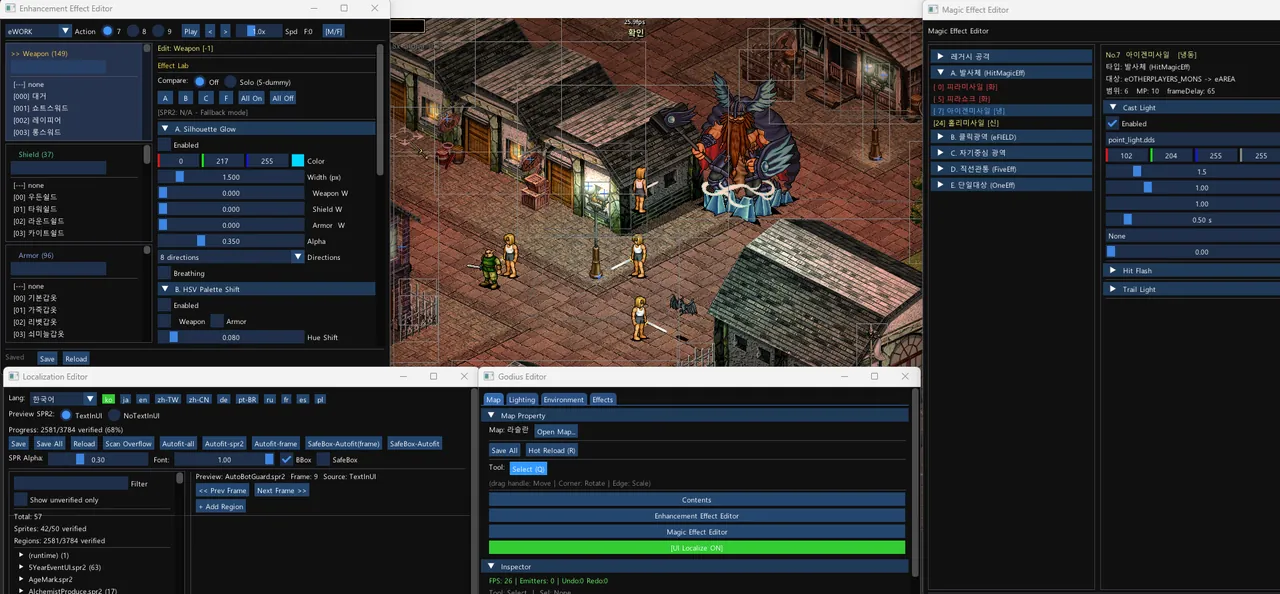Image resolution: width=1280 pixels, height=594 pixels.
Task: Switch to the Environment tab
Action: tap(563, 399)
